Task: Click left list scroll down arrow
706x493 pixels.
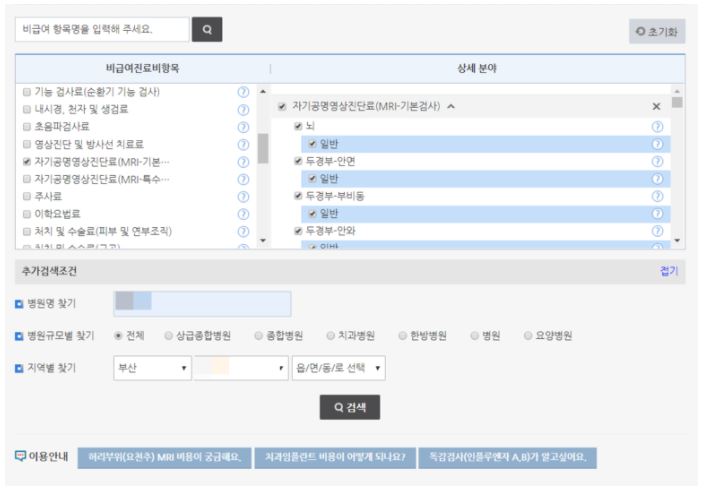Action: 263,241
